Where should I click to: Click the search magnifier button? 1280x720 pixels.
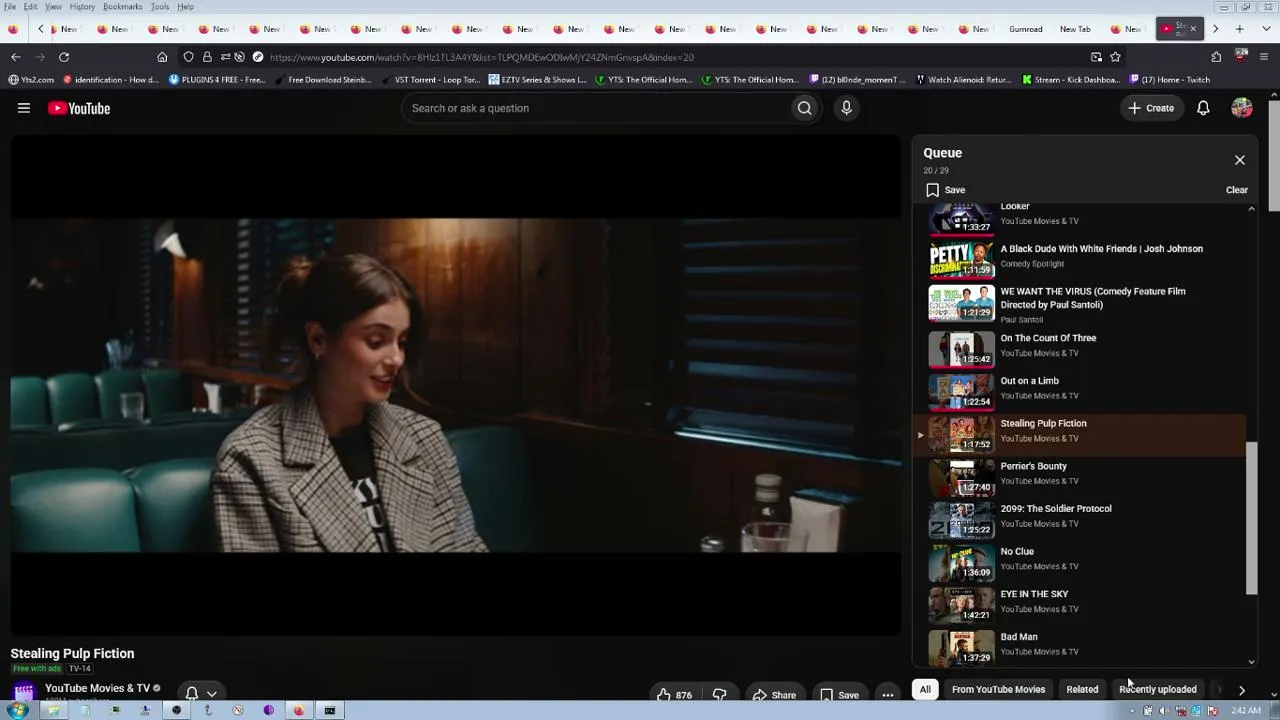pos(804,108)
